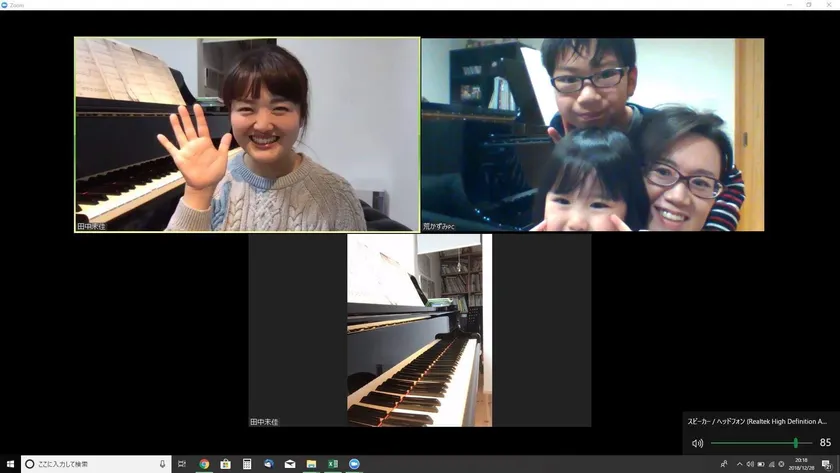Select the piano keyboard camera tile
The height and width of the screenshot is (473, 840).
[419, 330]
